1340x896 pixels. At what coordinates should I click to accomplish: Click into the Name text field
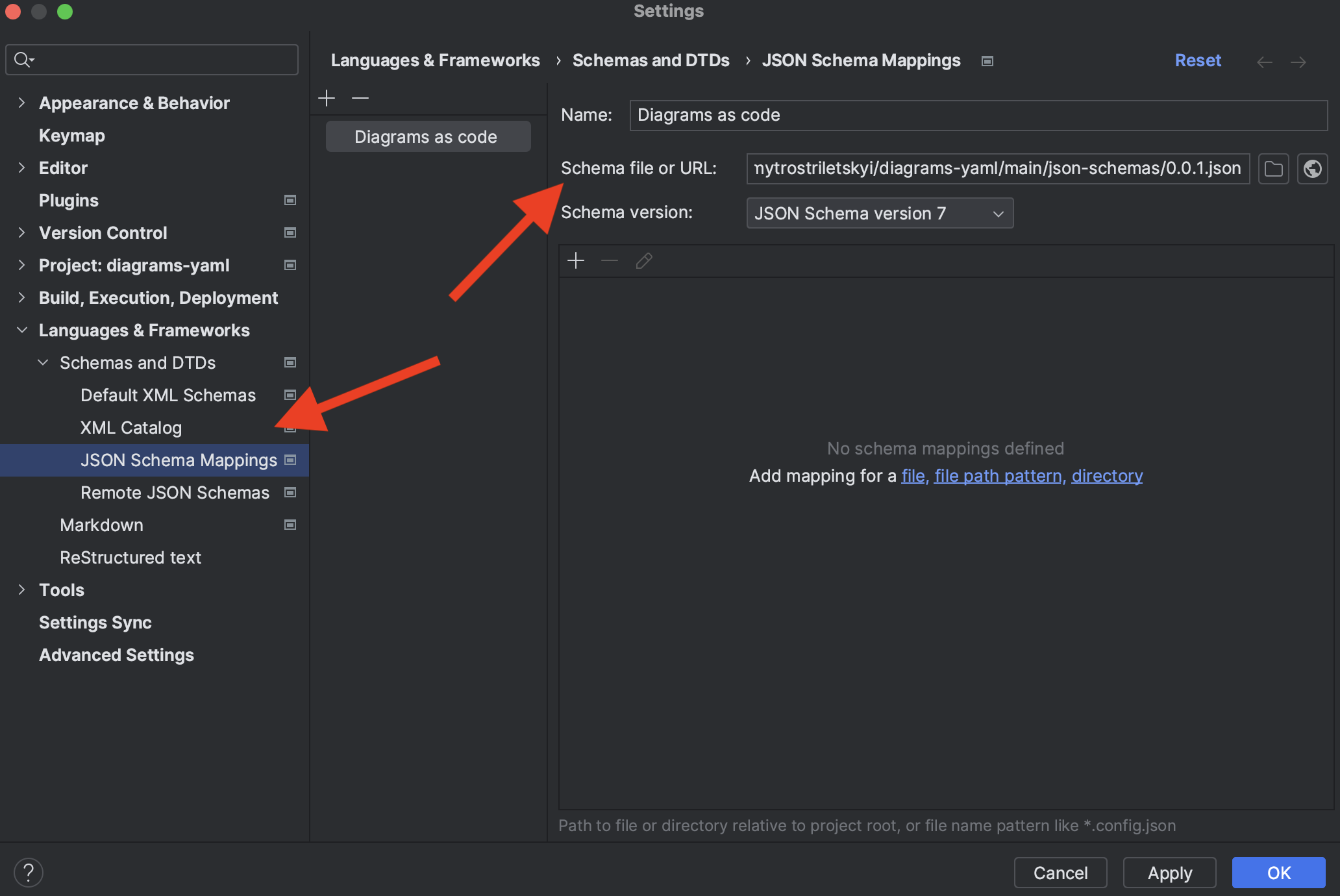tap(978, 115)
